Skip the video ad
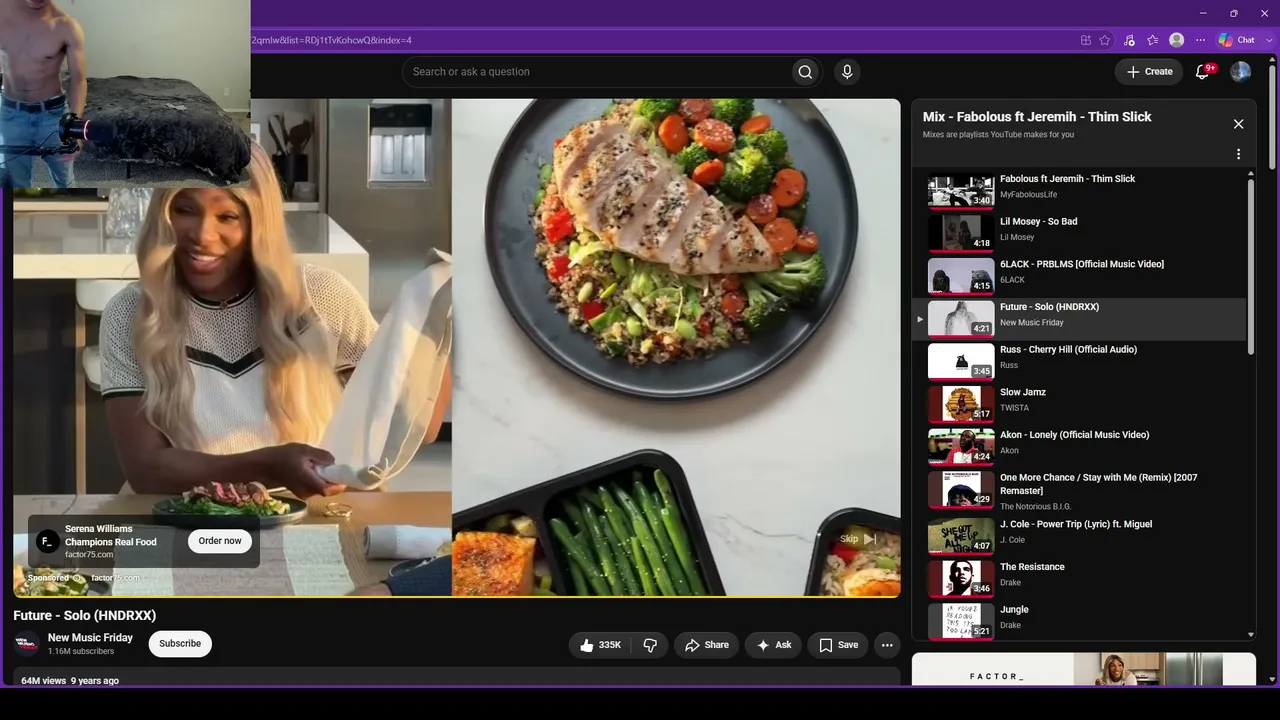The image size is (1280, 720). tap(859, 539)
